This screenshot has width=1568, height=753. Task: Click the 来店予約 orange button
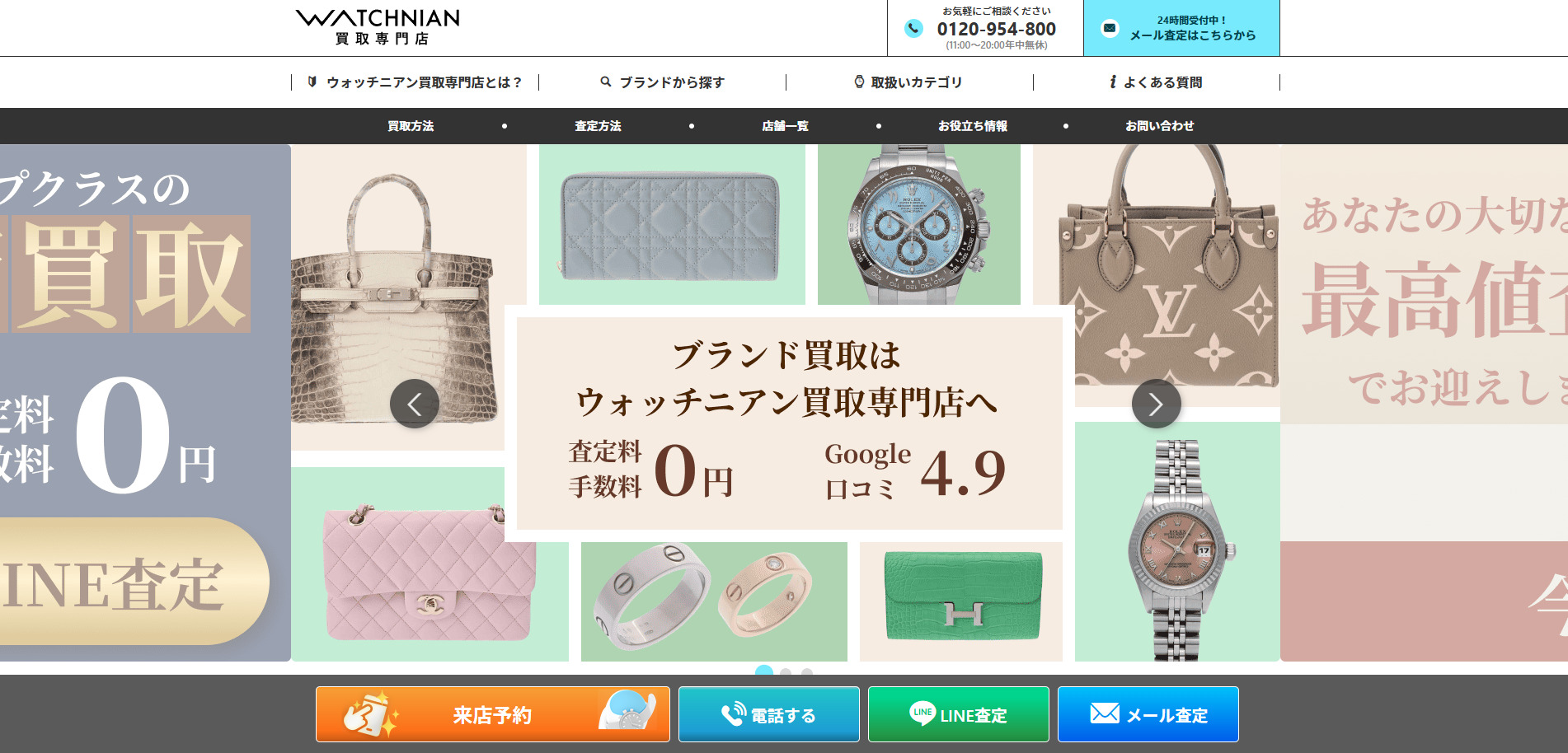point(493,714)
